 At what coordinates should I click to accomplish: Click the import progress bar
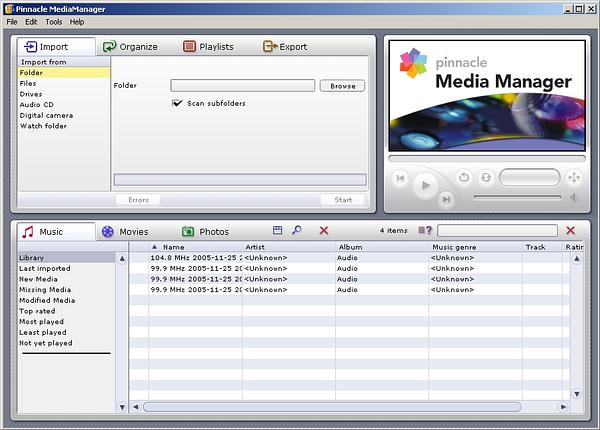[240, 179]
